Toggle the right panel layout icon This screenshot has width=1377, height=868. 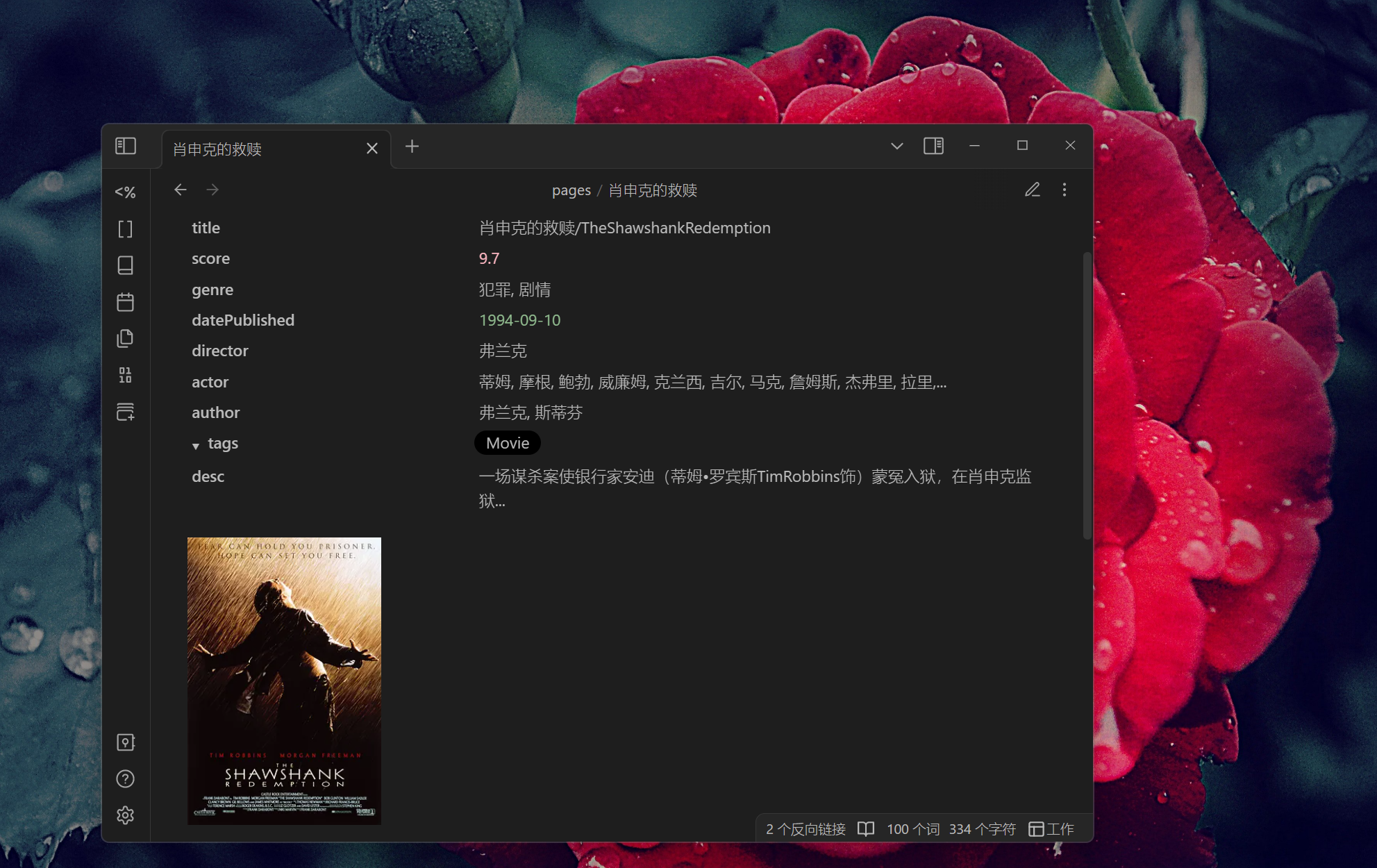(934, 146)
